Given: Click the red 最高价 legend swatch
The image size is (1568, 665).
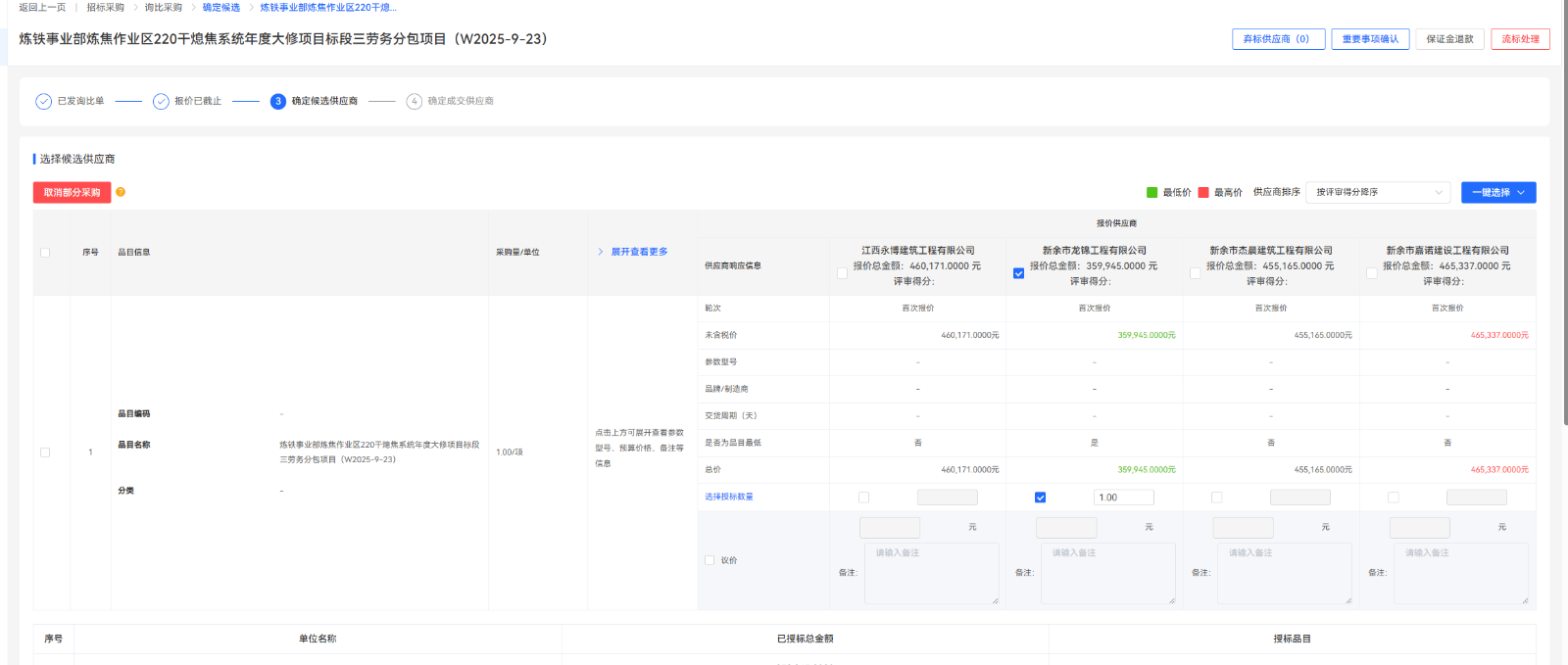Looking at the screenshot, I should pos(1203,193).
